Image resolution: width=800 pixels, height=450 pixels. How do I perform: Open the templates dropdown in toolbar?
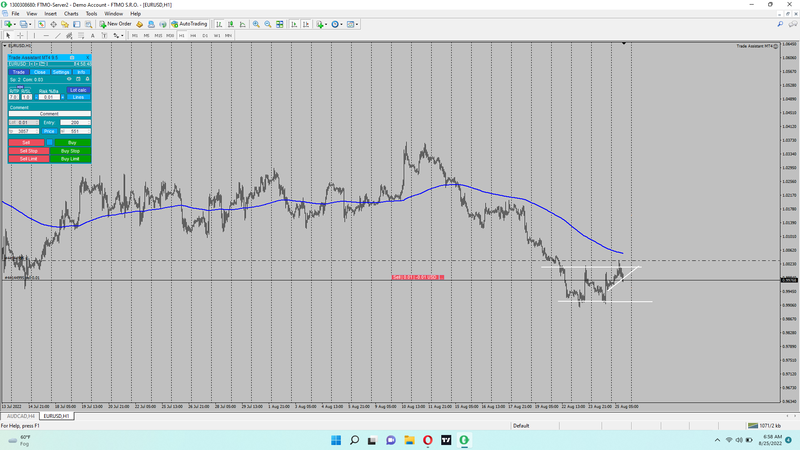tap(352, 24)
